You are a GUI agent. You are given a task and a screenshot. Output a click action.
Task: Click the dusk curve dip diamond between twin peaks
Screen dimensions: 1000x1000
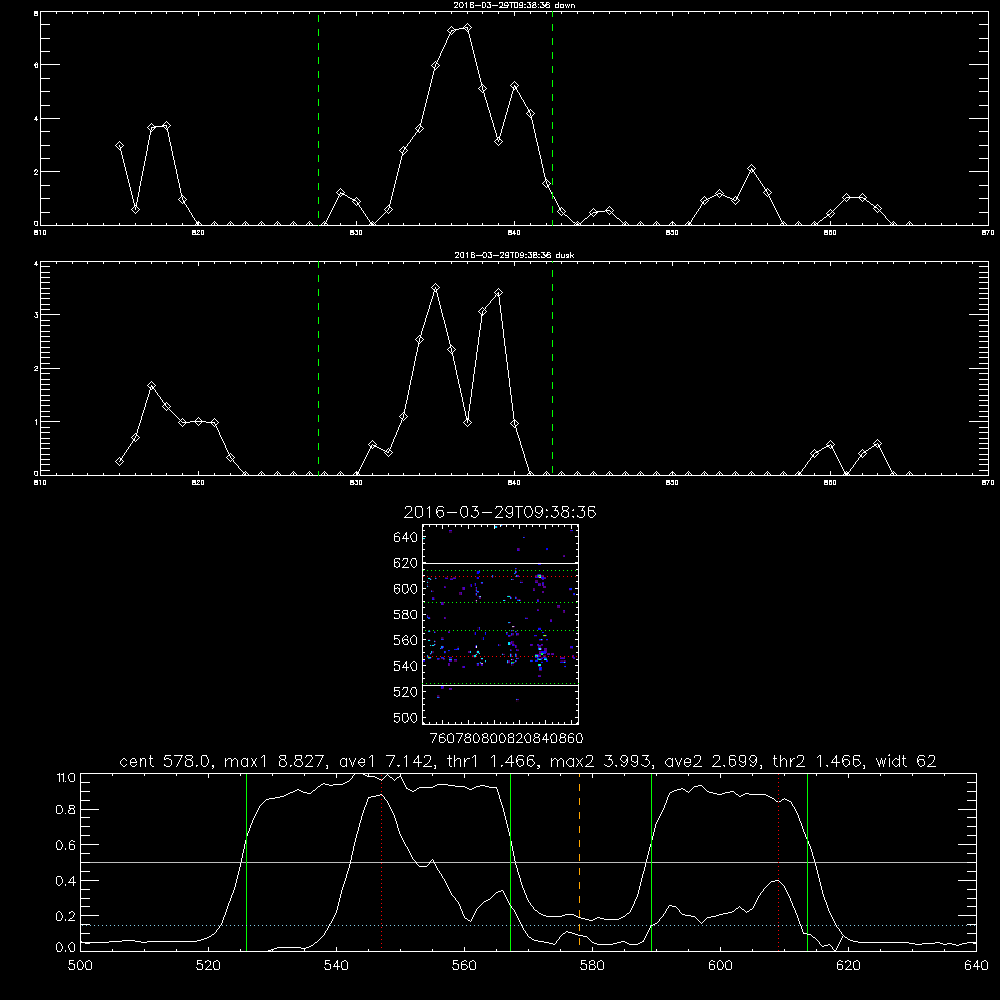(467, 422)
